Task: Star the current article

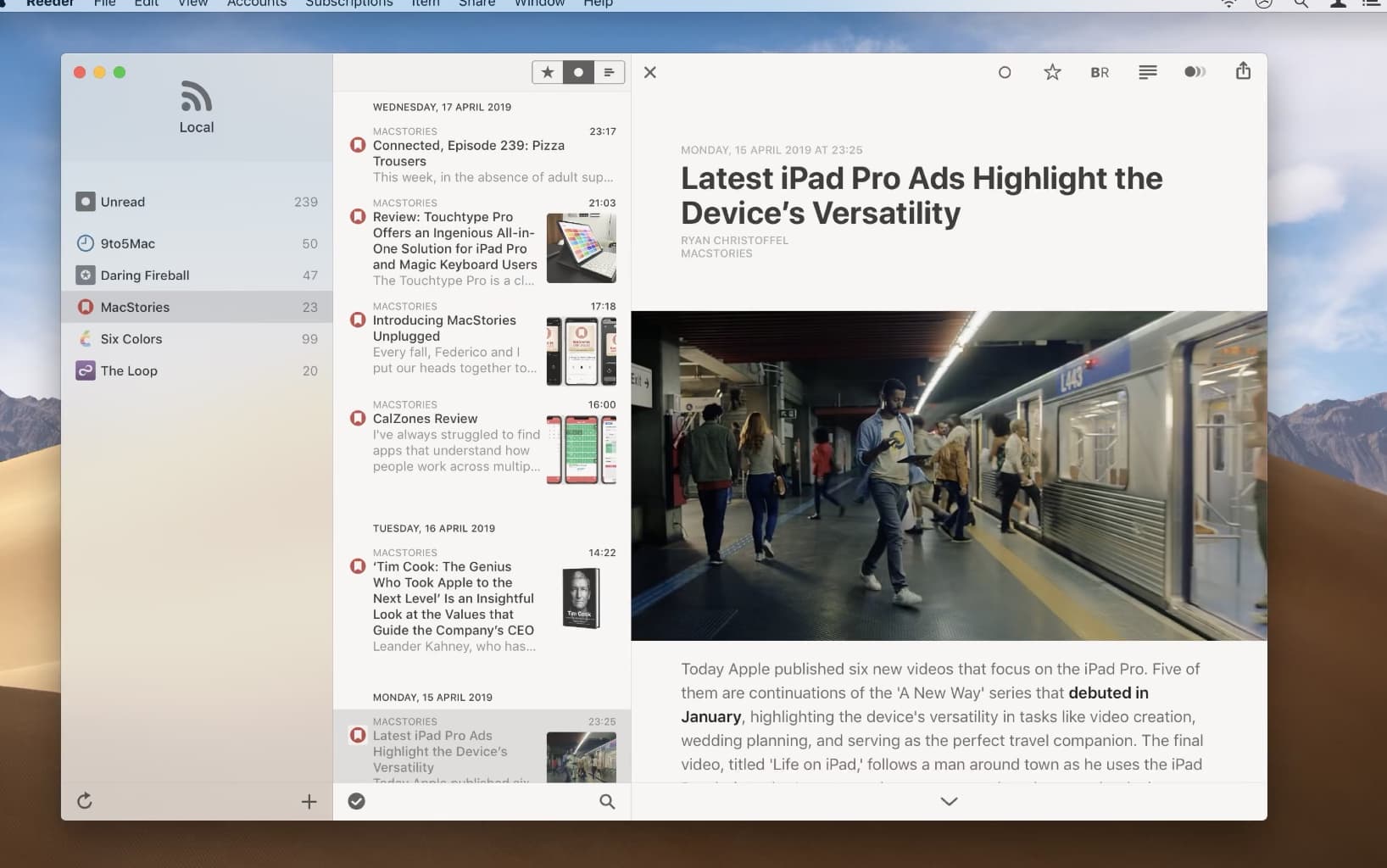Action: pos(1052,73)
